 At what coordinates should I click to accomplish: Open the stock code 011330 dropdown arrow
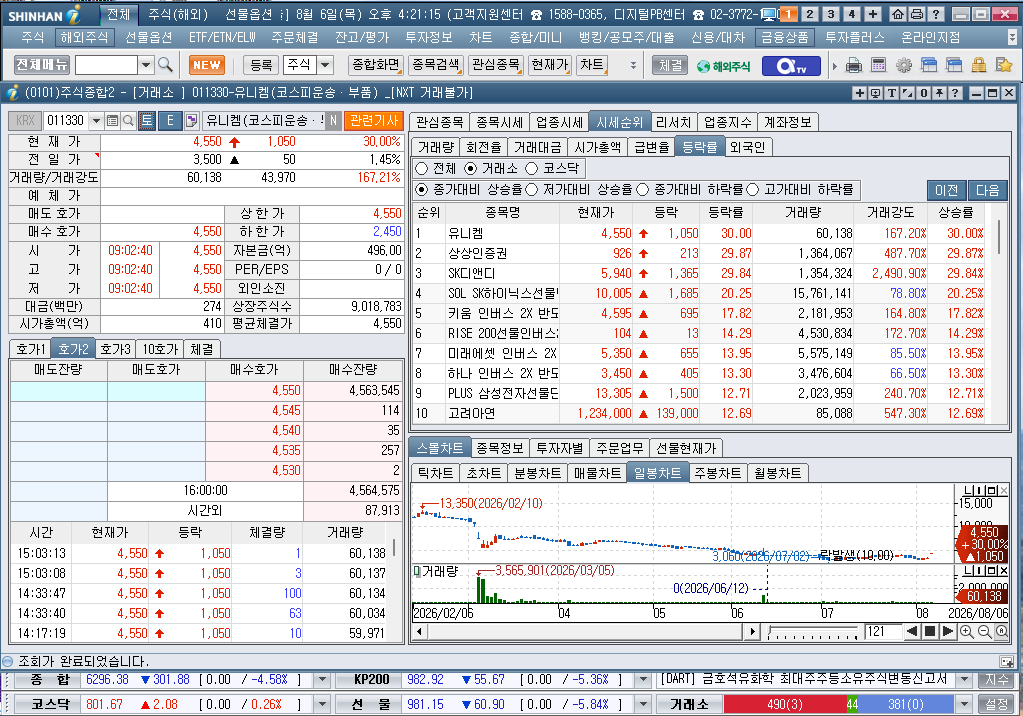coord(97,121)
